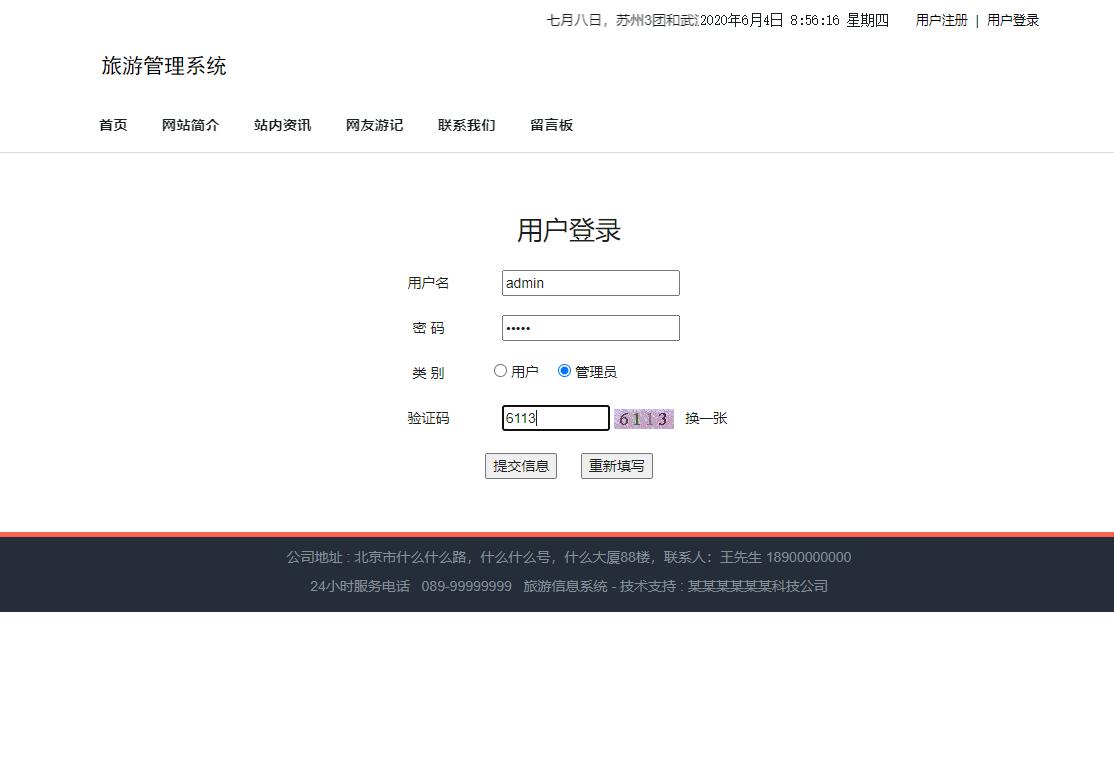The height and width of the screenshot is (758, 1114).
Task: Click into the 用户名 username field
Action: pyautogui.click(x=590, y=283)
